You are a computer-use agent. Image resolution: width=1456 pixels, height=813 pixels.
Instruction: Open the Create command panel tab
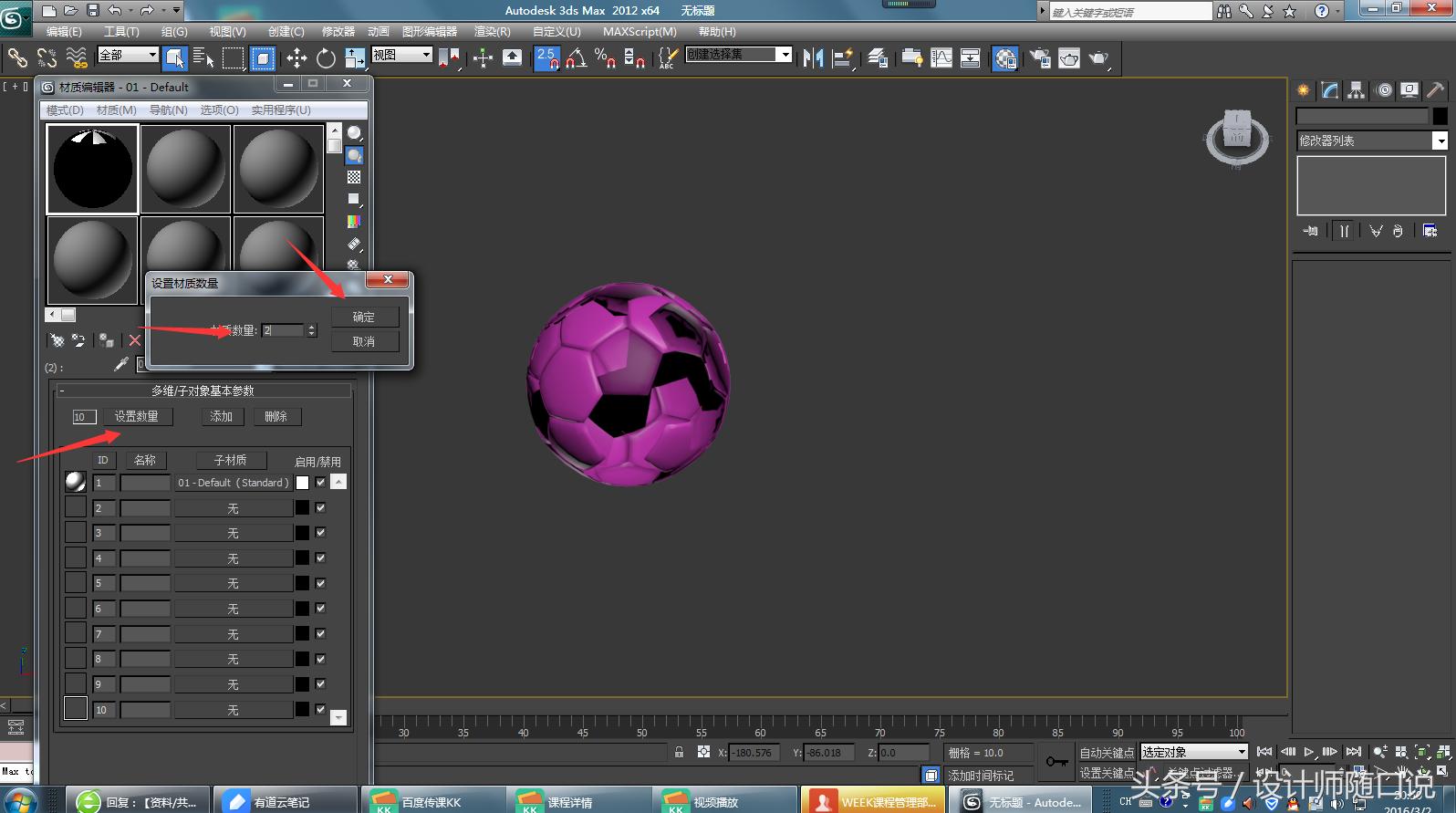click(x=1304, y=89)
